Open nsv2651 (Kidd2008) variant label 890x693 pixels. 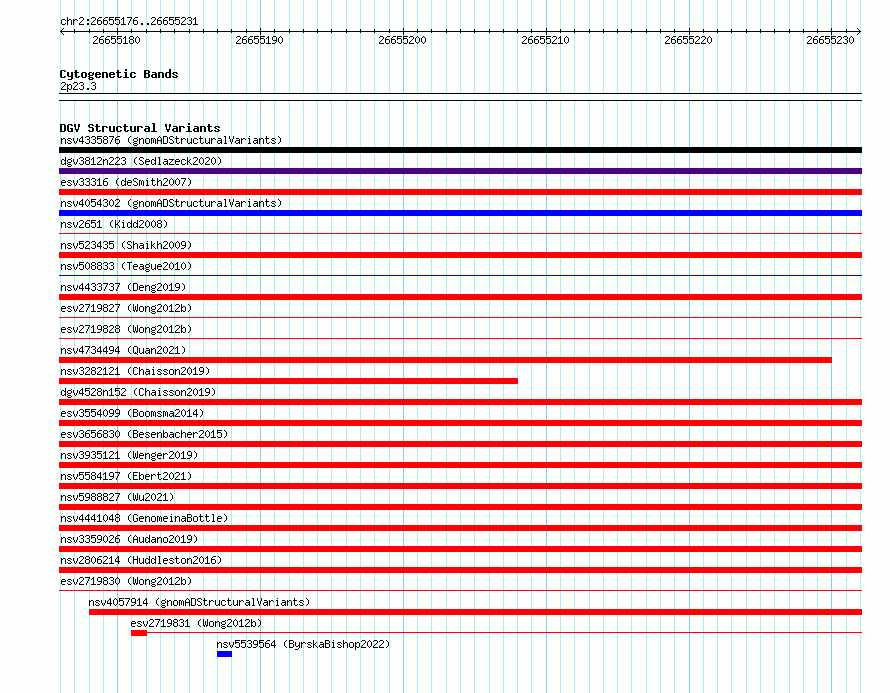114,224
